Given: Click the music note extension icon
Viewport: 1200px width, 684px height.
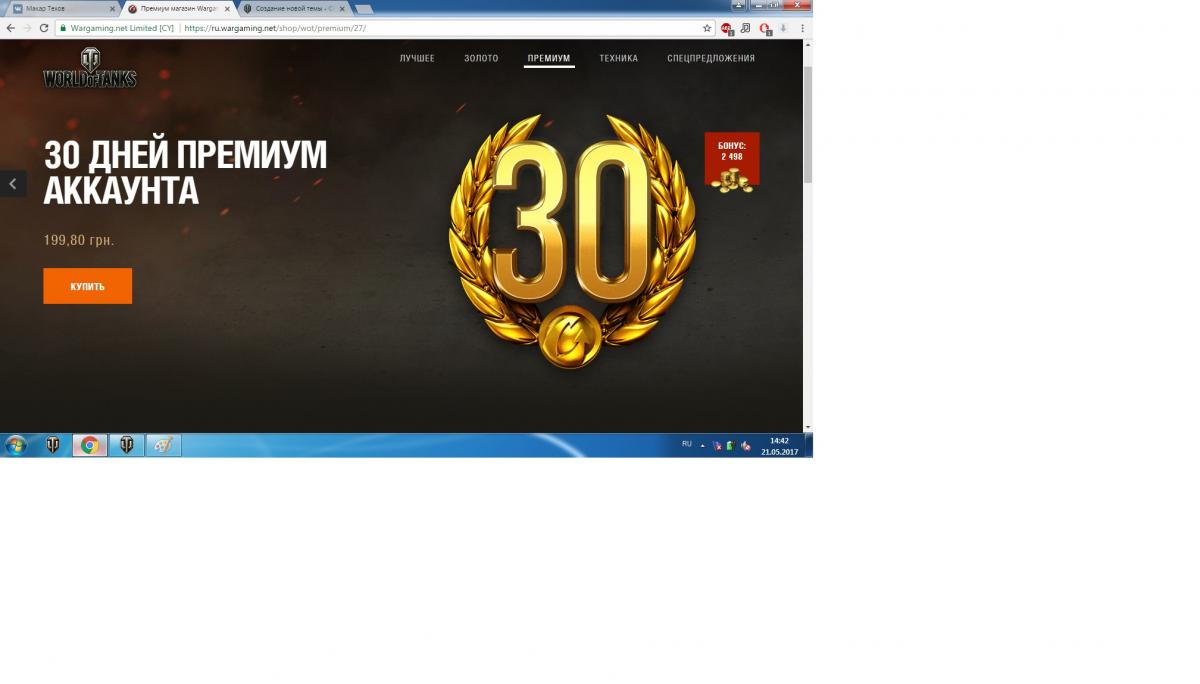Looking at the screenshot, I should pos(745,29).
